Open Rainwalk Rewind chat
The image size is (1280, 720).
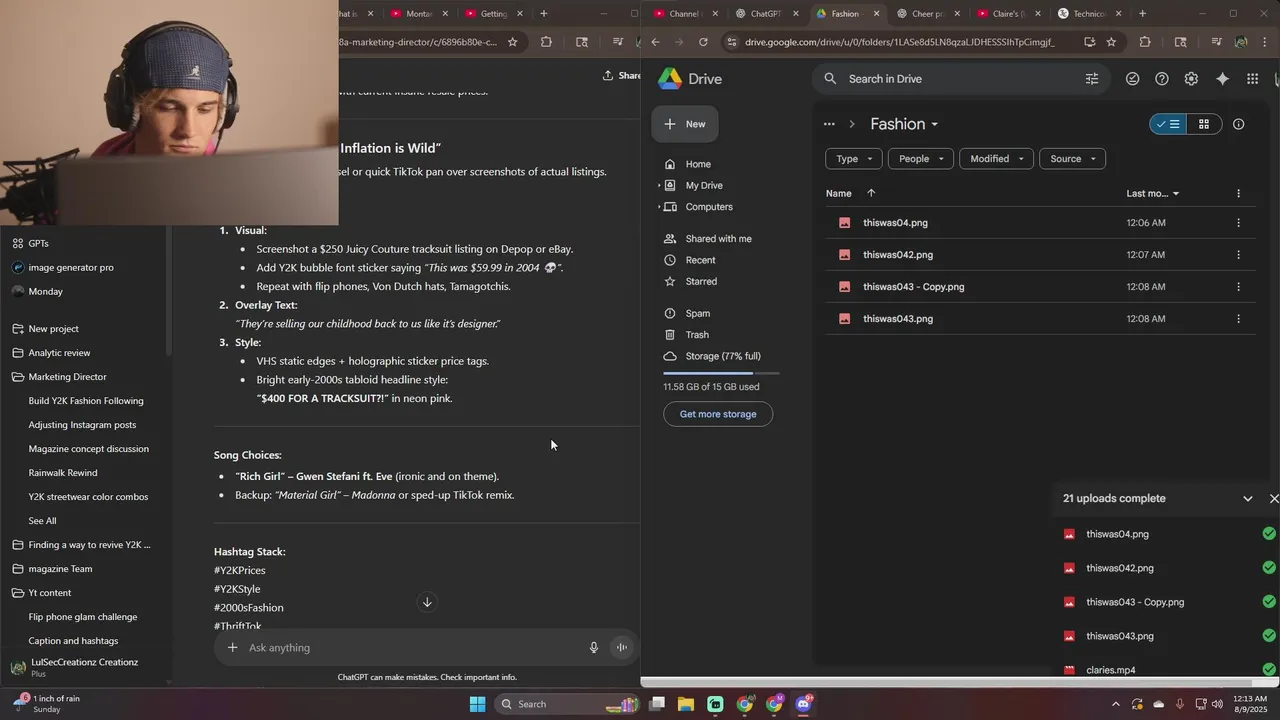63,473
